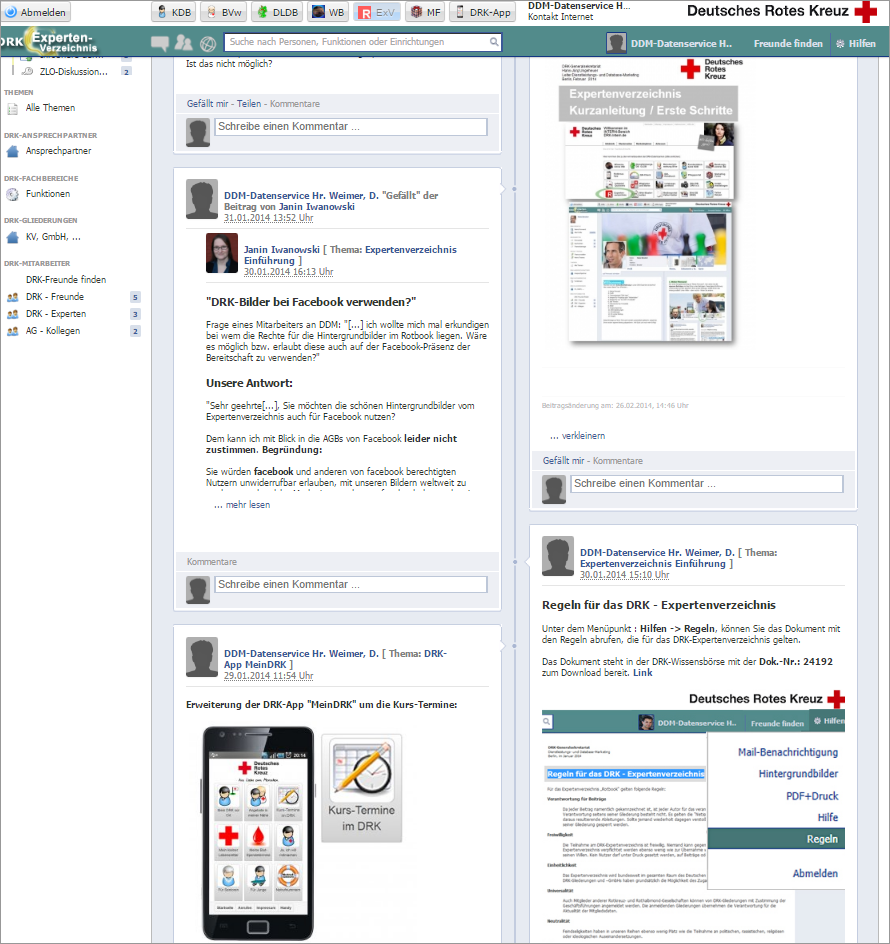Open the WB toolbar shortcut

click(329, 12)
